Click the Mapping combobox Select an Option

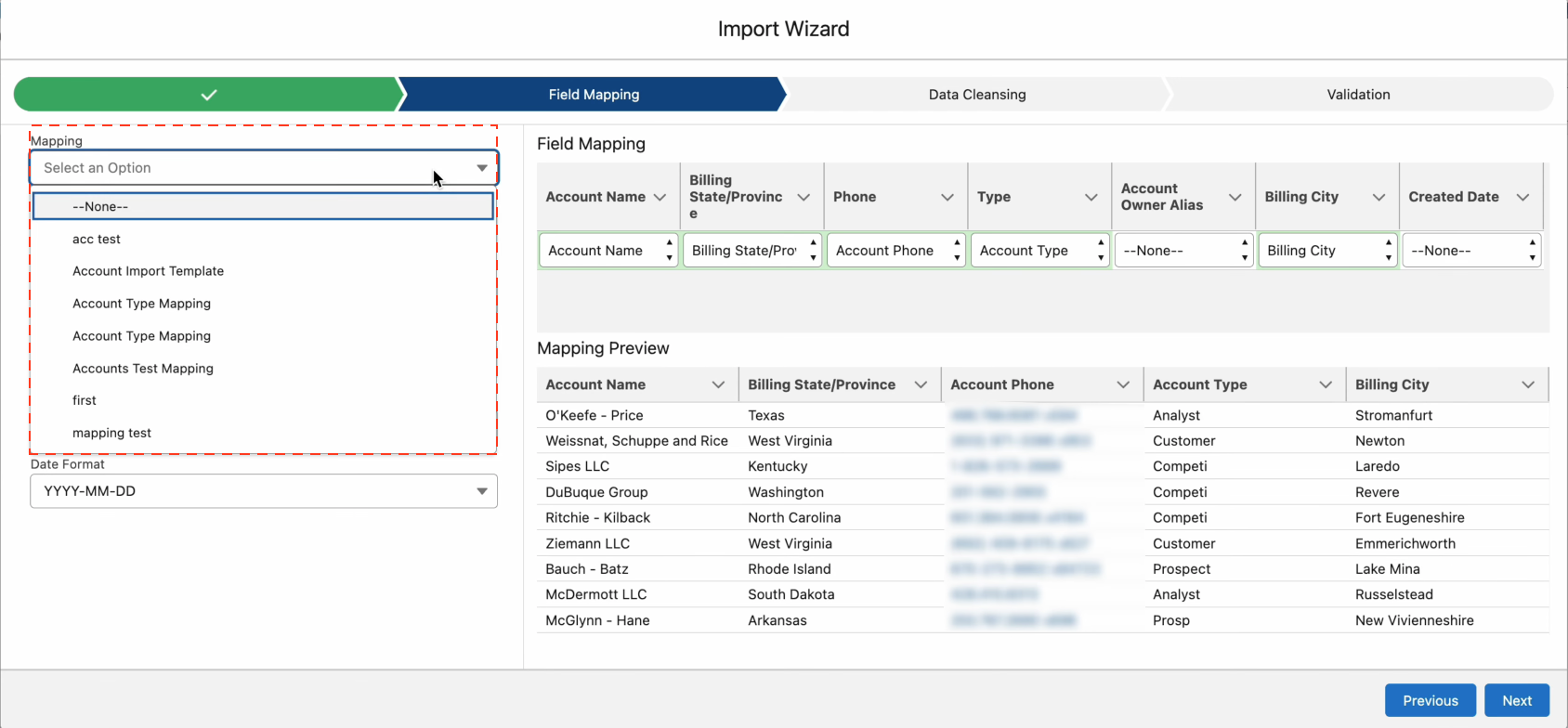(264, 168)
